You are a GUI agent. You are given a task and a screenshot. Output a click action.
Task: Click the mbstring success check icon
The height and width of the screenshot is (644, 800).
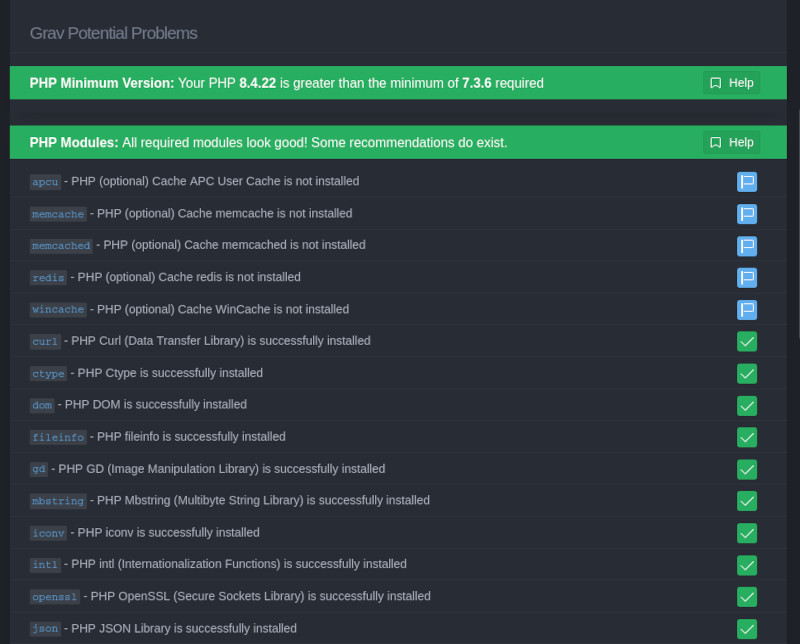[x=746, y=501]
